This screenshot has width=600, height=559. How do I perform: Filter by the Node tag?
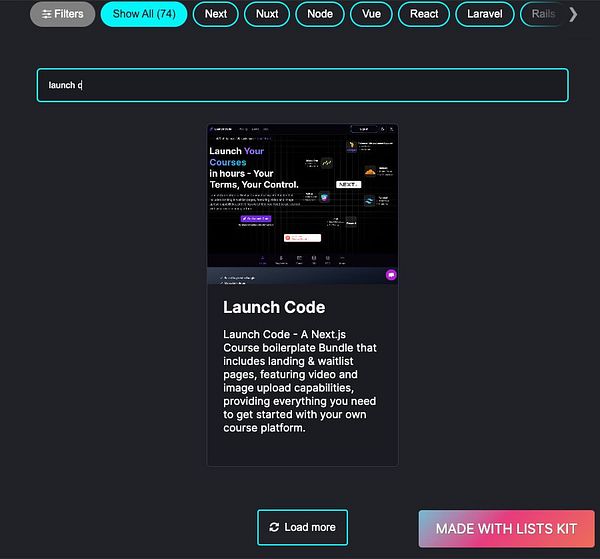tap(320, 14)
